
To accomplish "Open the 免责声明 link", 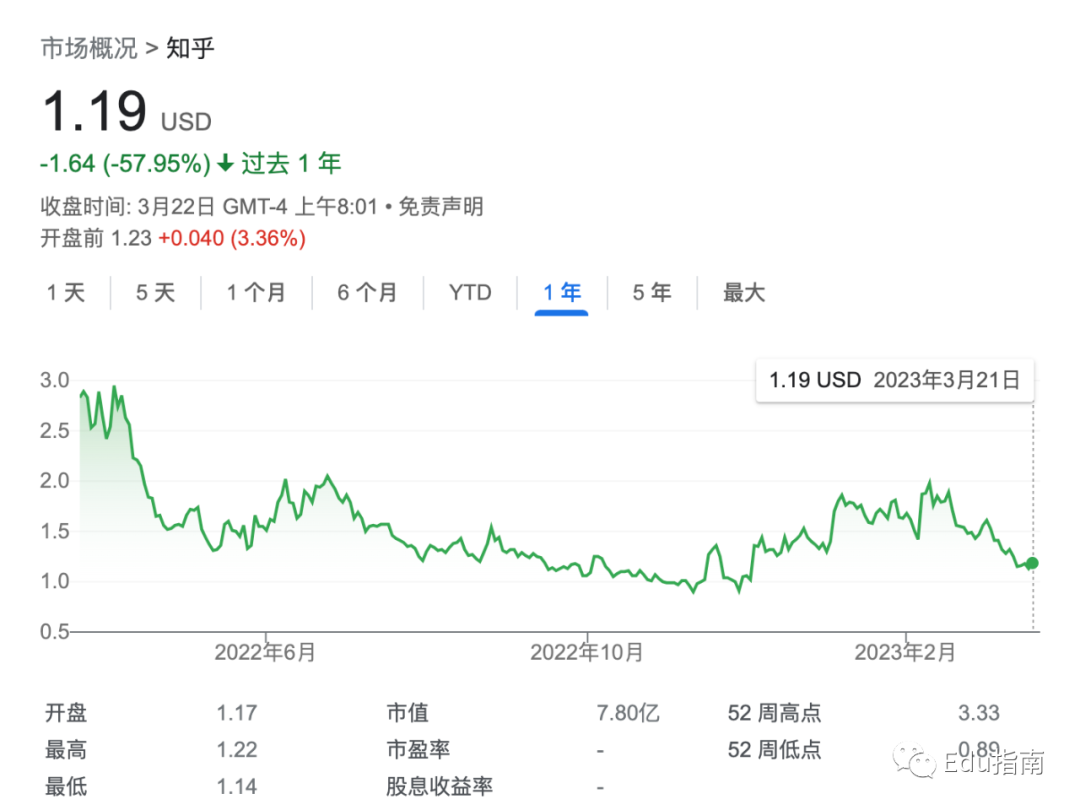I will pos(441,206).
